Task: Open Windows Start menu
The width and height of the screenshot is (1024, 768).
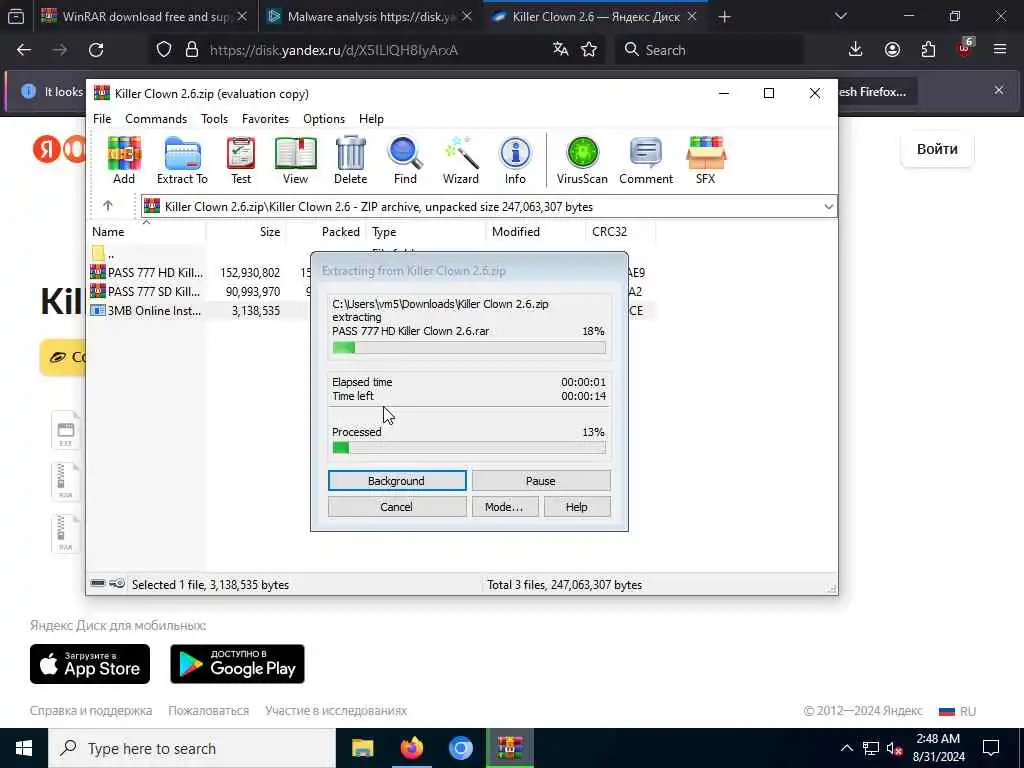Action: tap(24, 748)
